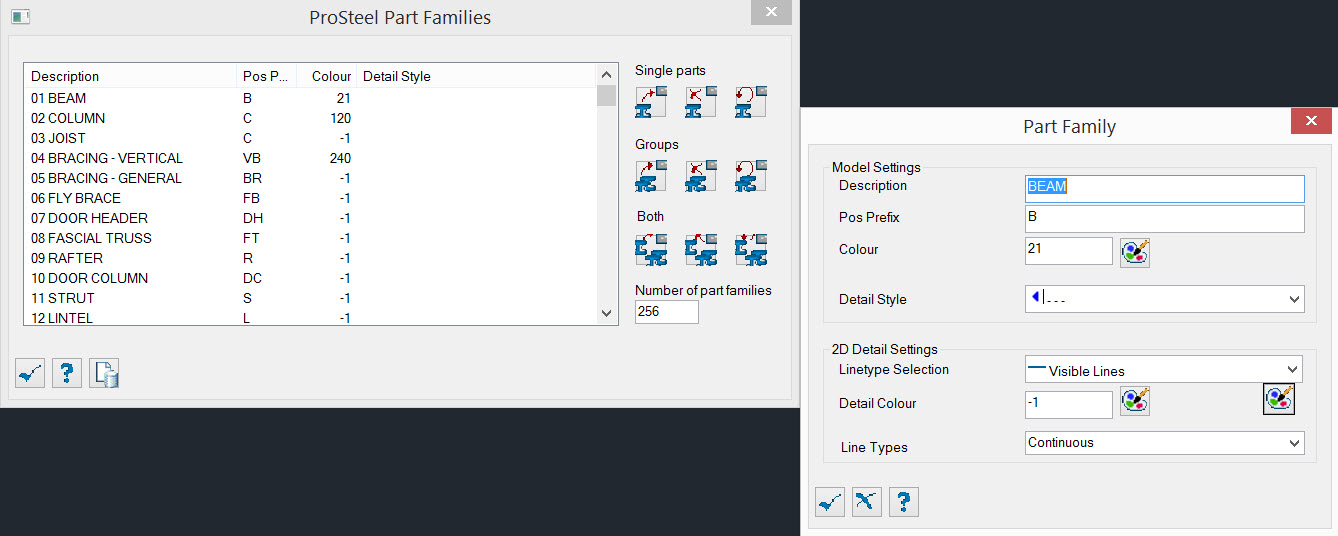Click Groups icon with curved arrow toward box

[651, 175]
